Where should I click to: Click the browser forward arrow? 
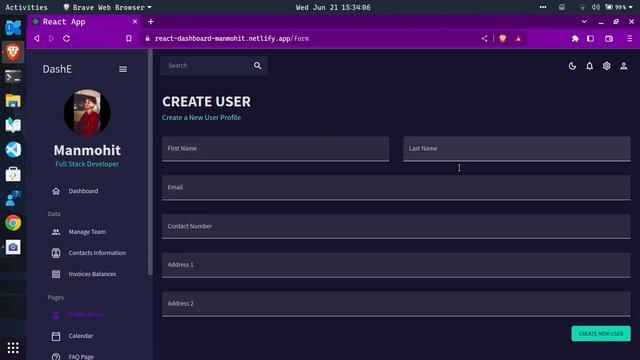51,38
